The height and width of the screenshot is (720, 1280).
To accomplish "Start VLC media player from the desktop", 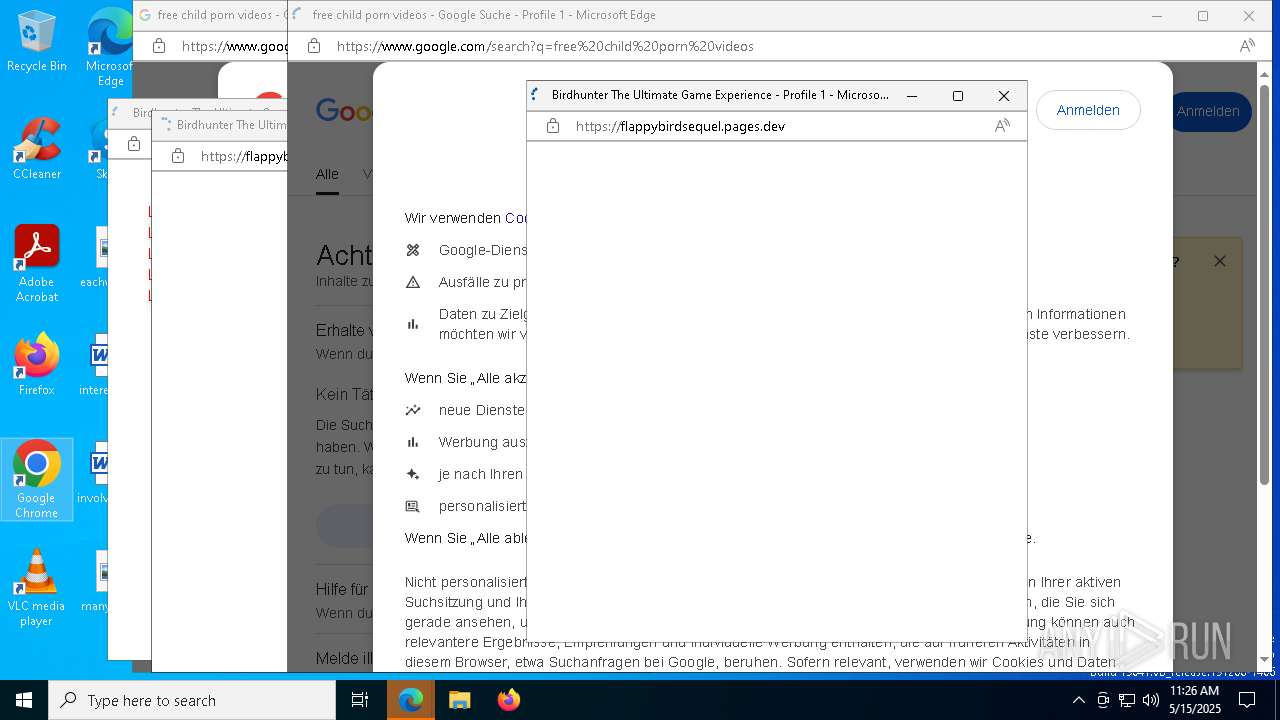I will click(37, 587).
